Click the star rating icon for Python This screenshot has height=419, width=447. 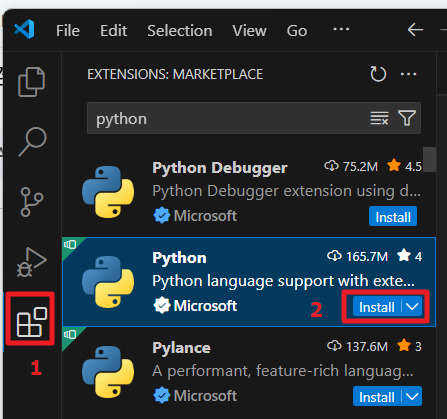click(404, 256)
